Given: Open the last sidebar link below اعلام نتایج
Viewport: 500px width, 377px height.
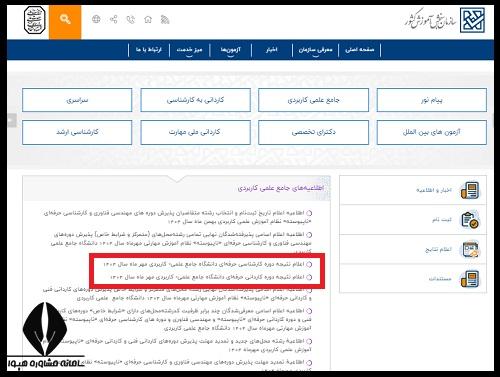Looking at the screenshot, I should 440,279.
